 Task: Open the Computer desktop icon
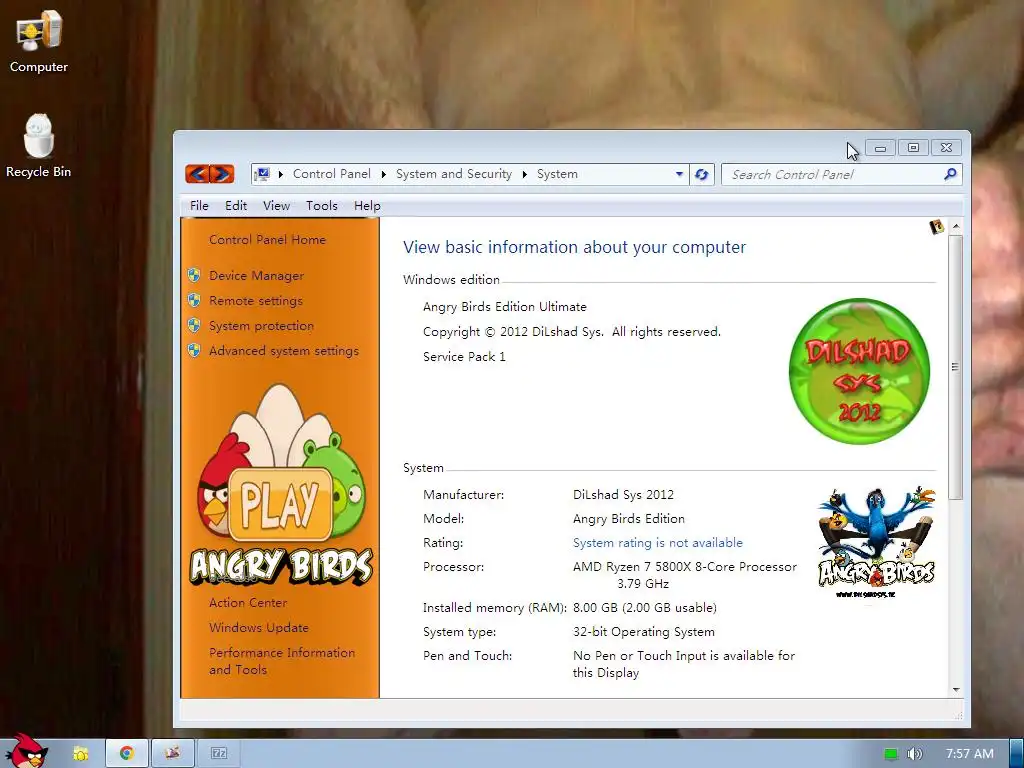tap(39, 42)
